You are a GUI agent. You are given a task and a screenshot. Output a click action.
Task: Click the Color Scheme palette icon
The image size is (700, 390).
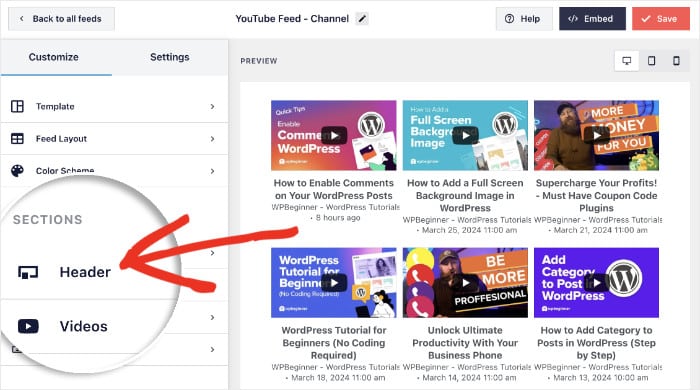tap(17, 171)
